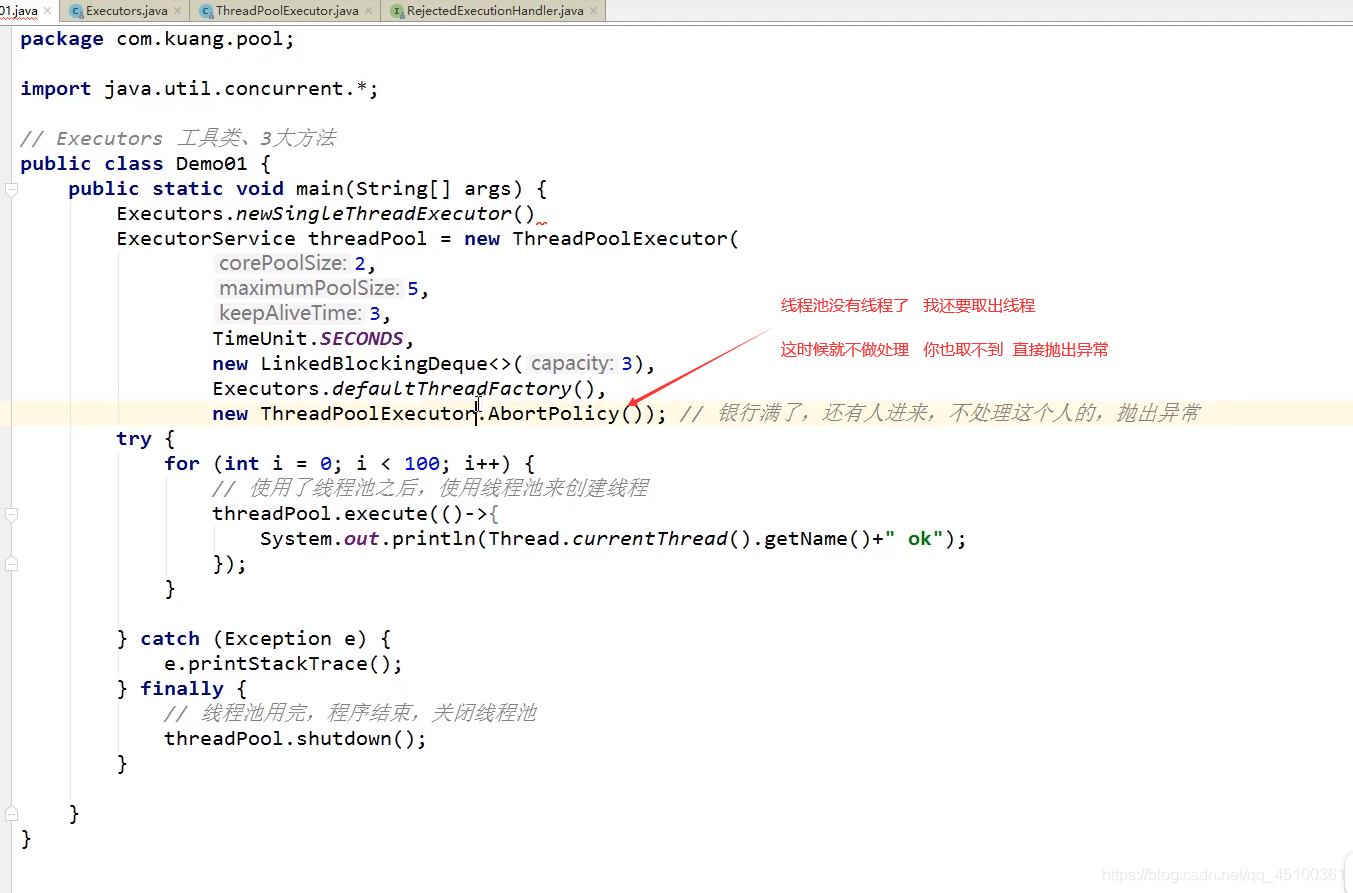Click the comment about closing the thread pool
The width and height of the screenshot is (1353, 893).
pyautogui.click(x=350, y=714)
